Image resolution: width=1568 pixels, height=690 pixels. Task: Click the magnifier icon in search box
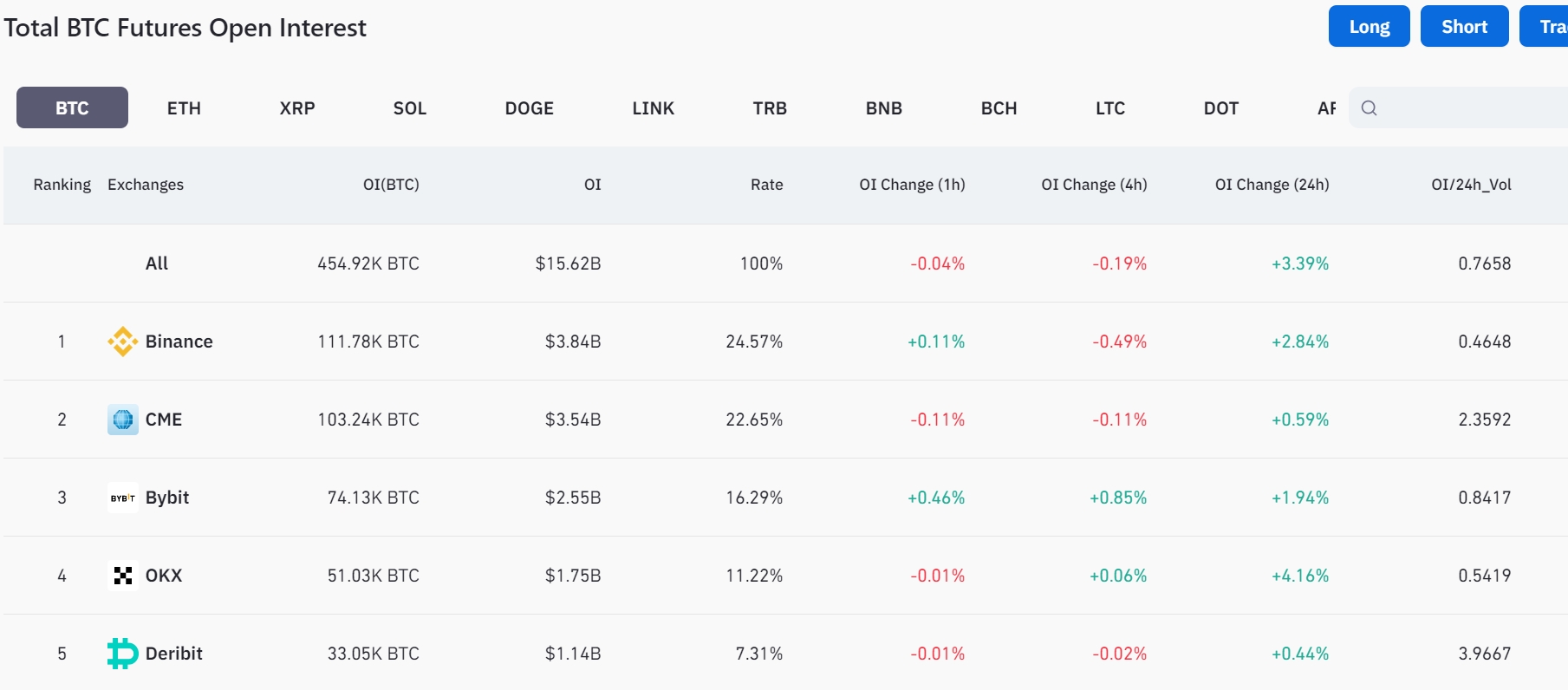click(1369, 108)
